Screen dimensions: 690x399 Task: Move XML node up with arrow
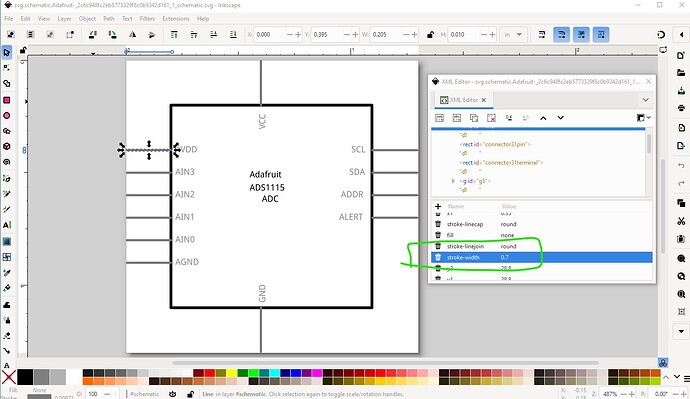click(x=543, y=118)
